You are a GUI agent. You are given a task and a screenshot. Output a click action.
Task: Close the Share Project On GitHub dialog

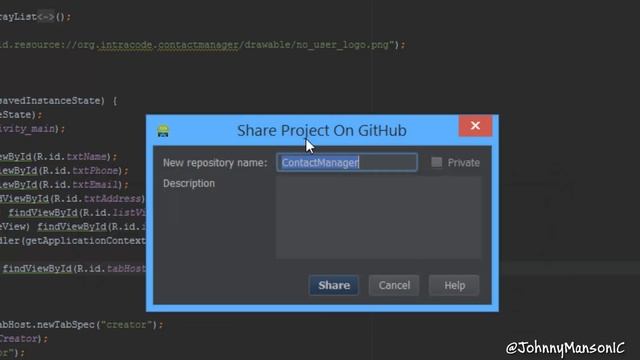pyautogui.click(x=475, y=126)
